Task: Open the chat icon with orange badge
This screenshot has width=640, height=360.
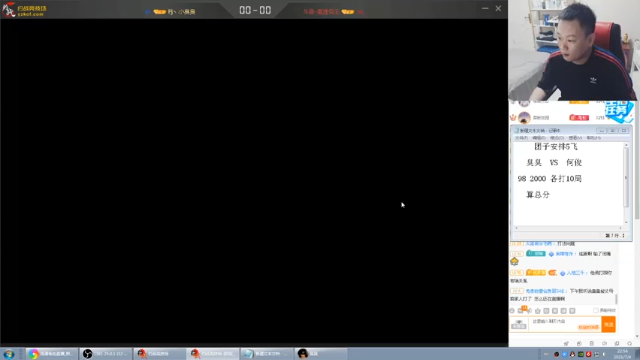Action: (x=521, y=310)
